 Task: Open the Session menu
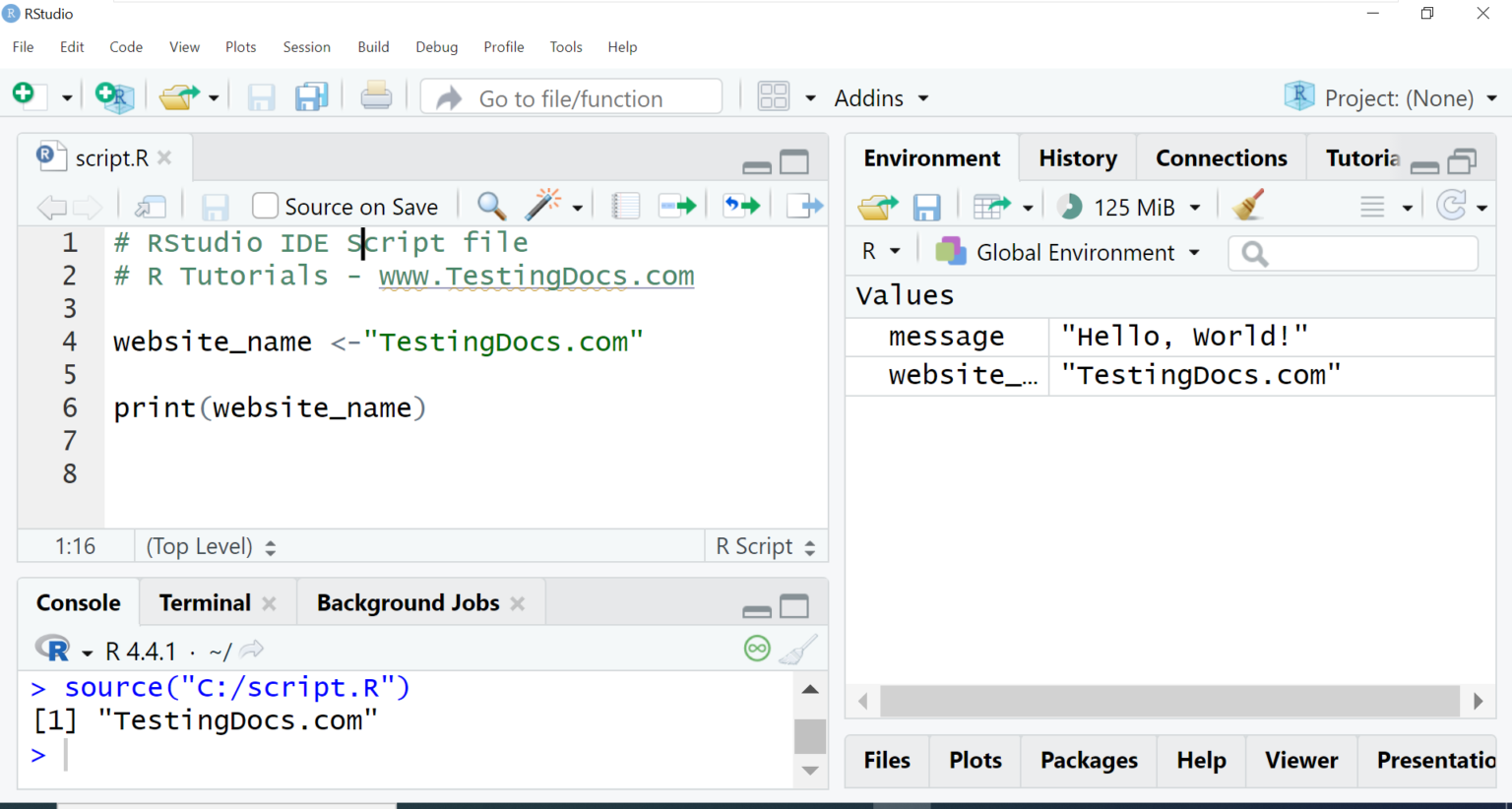click(306, 46)
